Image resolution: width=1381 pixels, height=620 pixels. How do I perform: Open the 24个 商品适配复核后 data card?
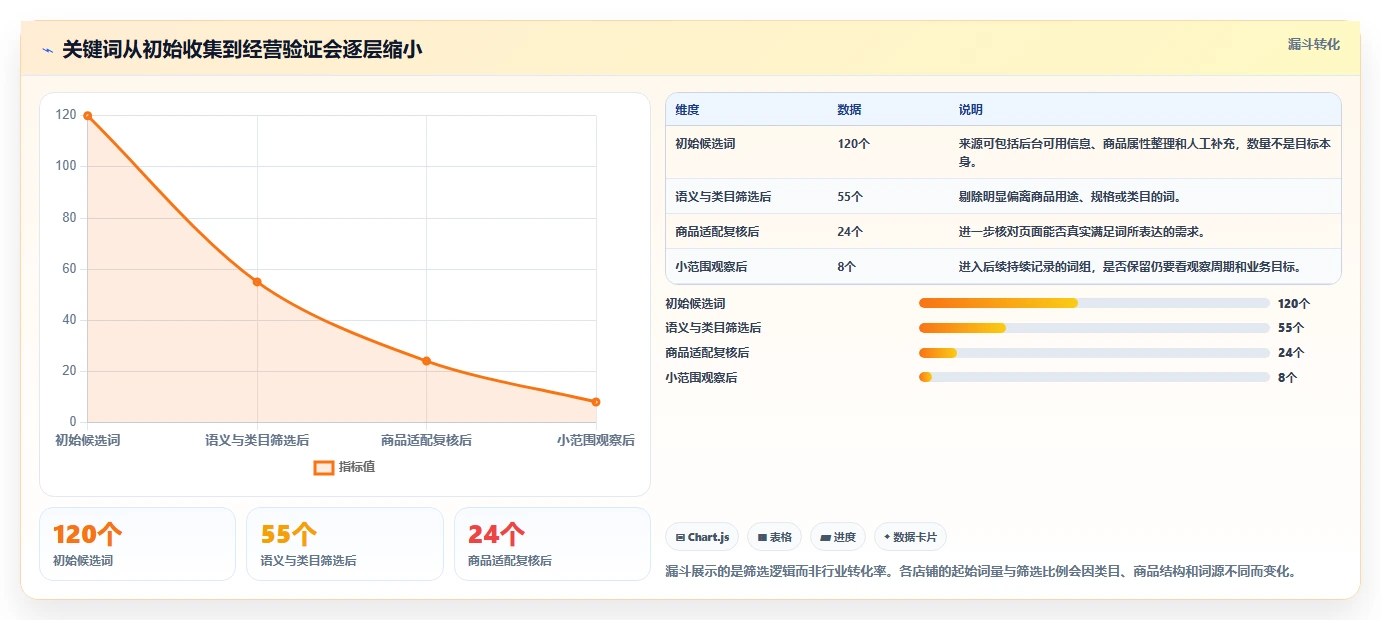552,544
